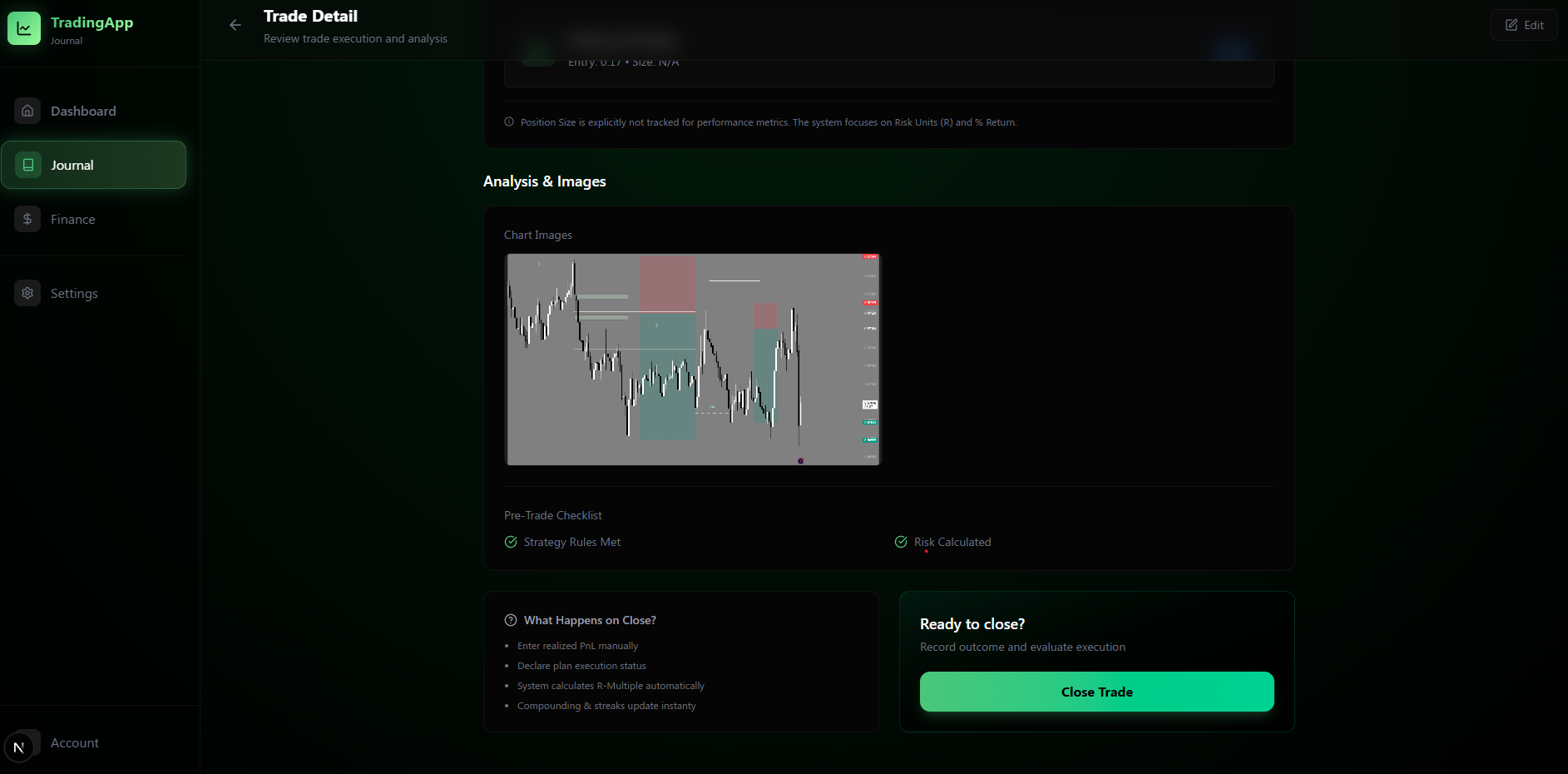Select the Journal book icon

(27, 164)
